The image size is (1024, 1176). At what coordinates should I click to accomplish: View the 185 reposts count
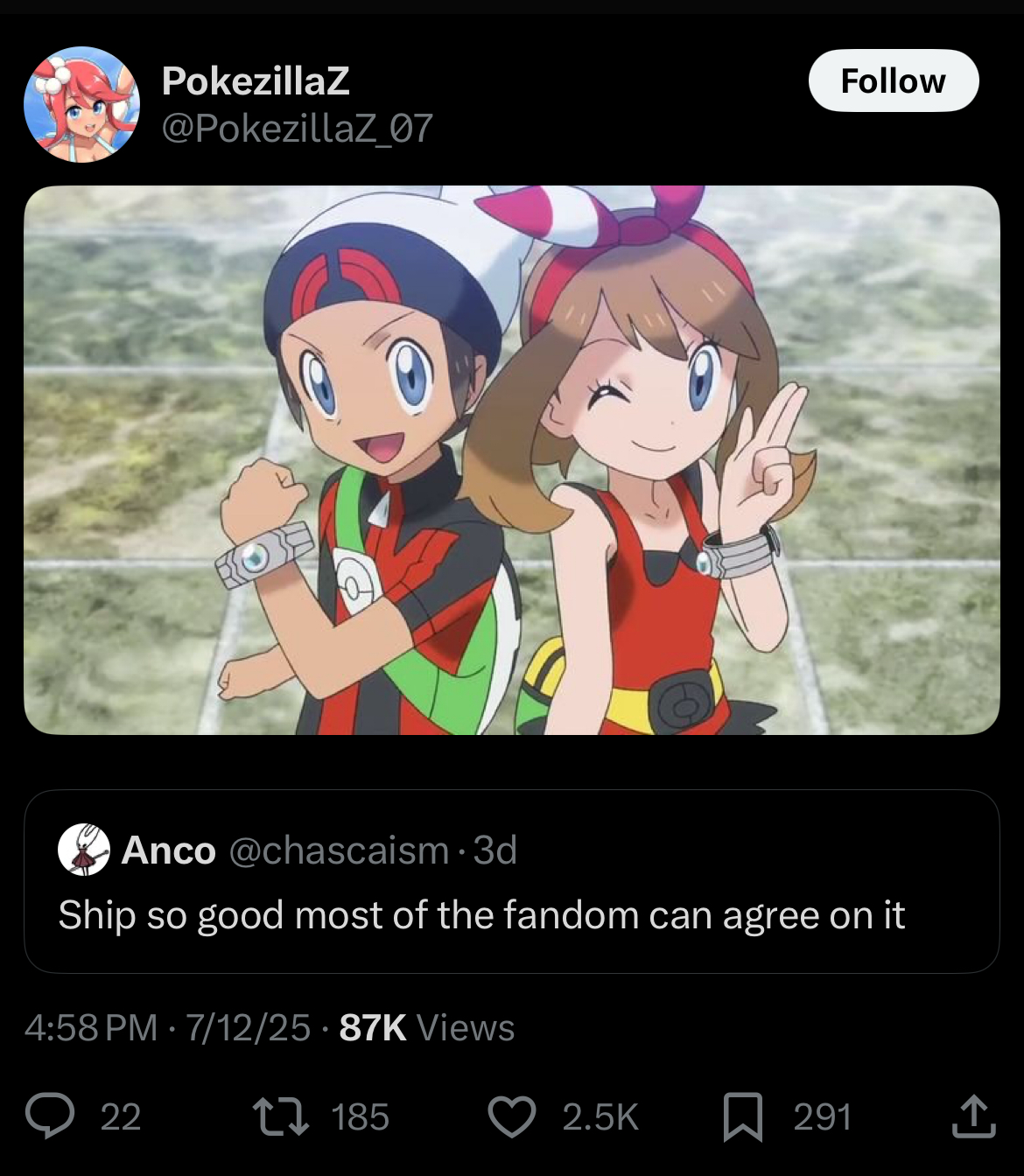360,1117
